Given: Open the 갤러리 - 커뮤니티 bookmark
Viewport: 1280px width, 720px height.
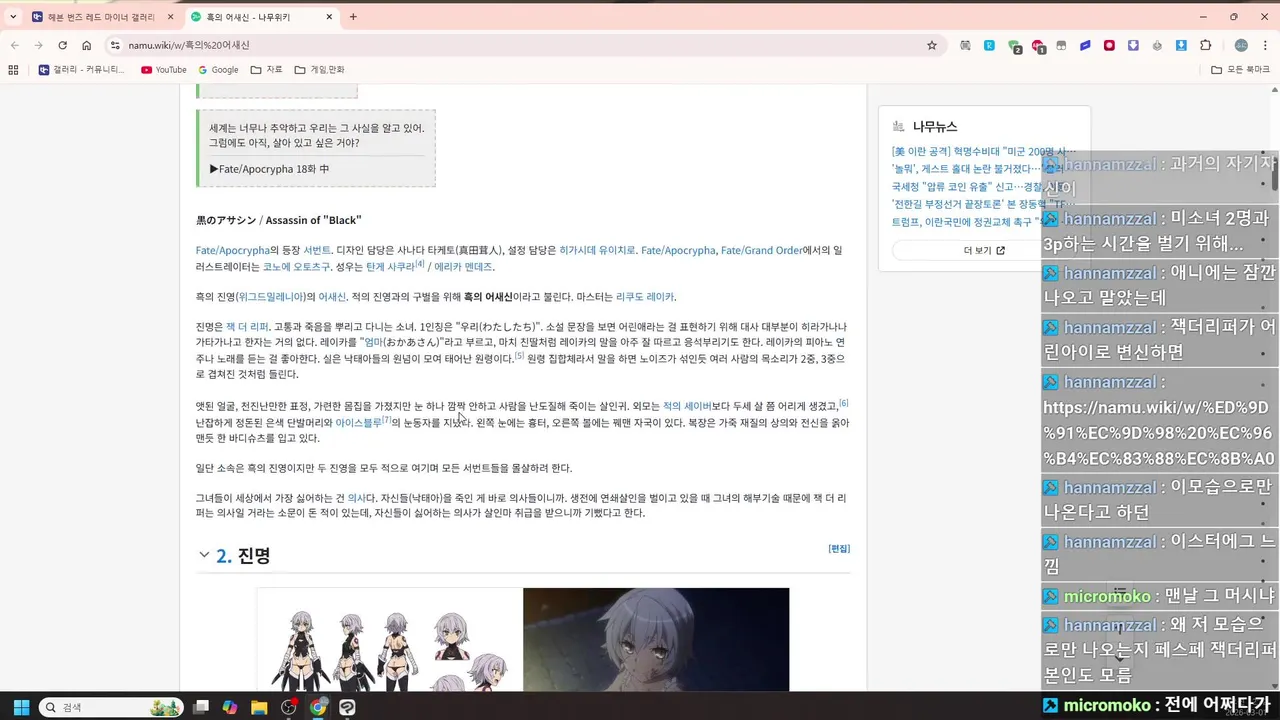Looking at the screenshot, I should pos(82,70).
